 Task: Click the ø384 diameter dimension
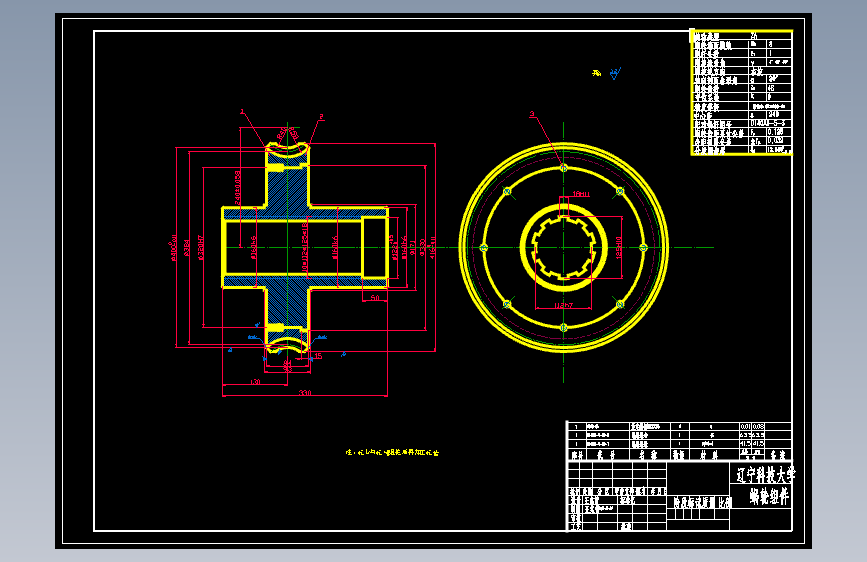[x=186, y=248]
